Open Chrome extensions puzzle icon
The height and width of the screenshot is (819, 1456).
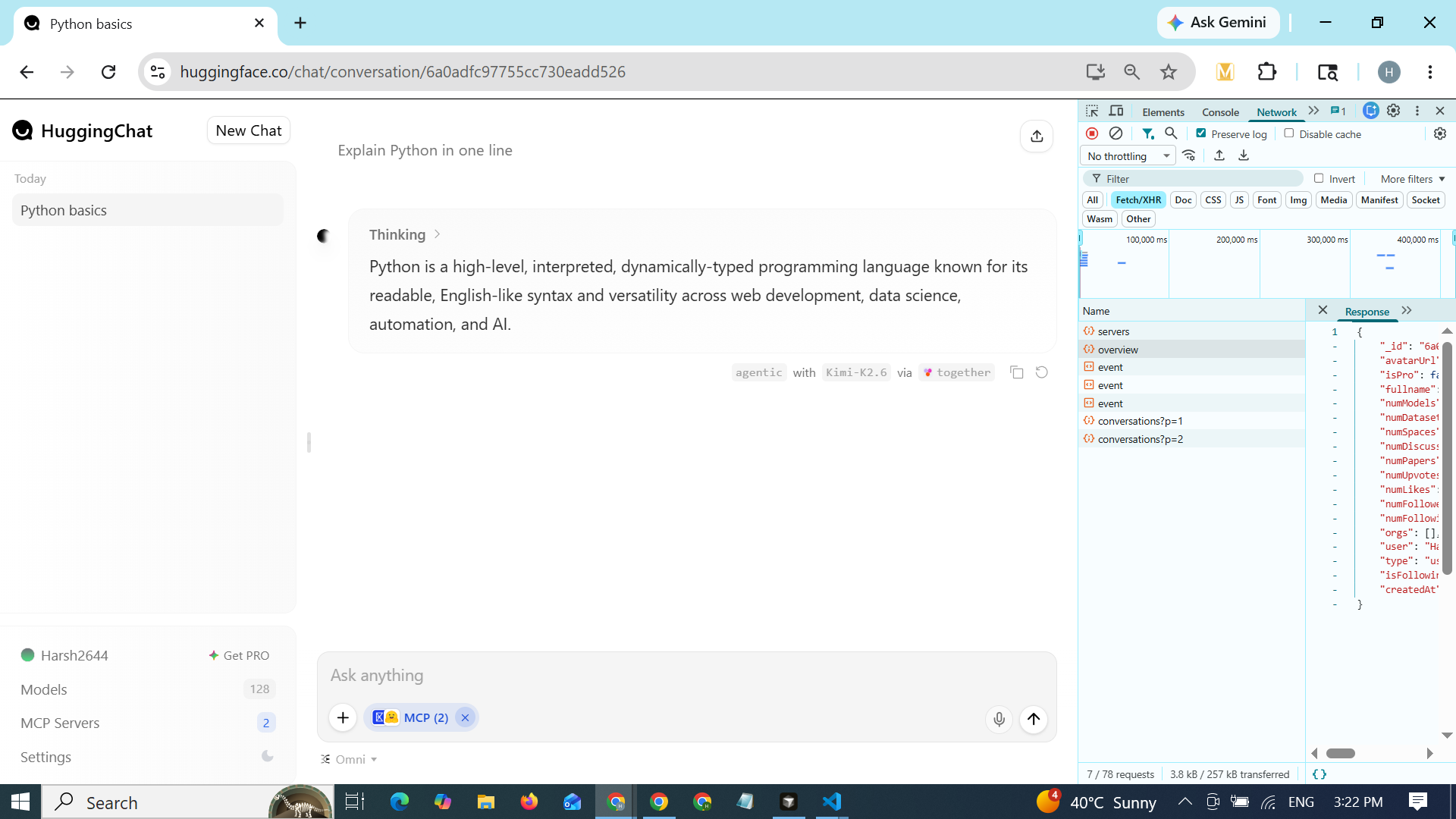pos(1267,71)
